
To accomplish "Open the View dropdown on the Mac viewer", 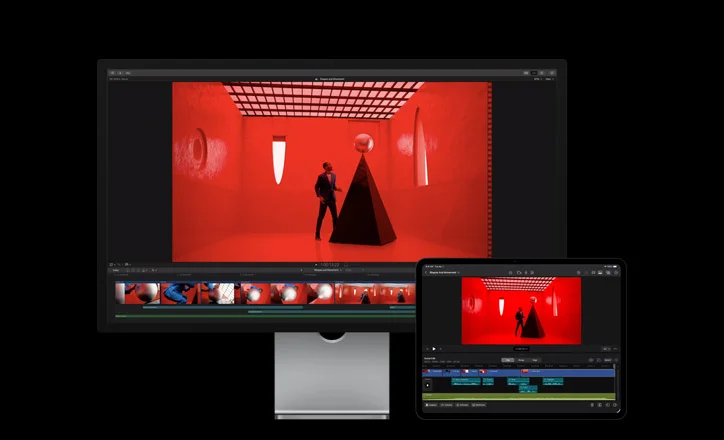I will [549, 79].
